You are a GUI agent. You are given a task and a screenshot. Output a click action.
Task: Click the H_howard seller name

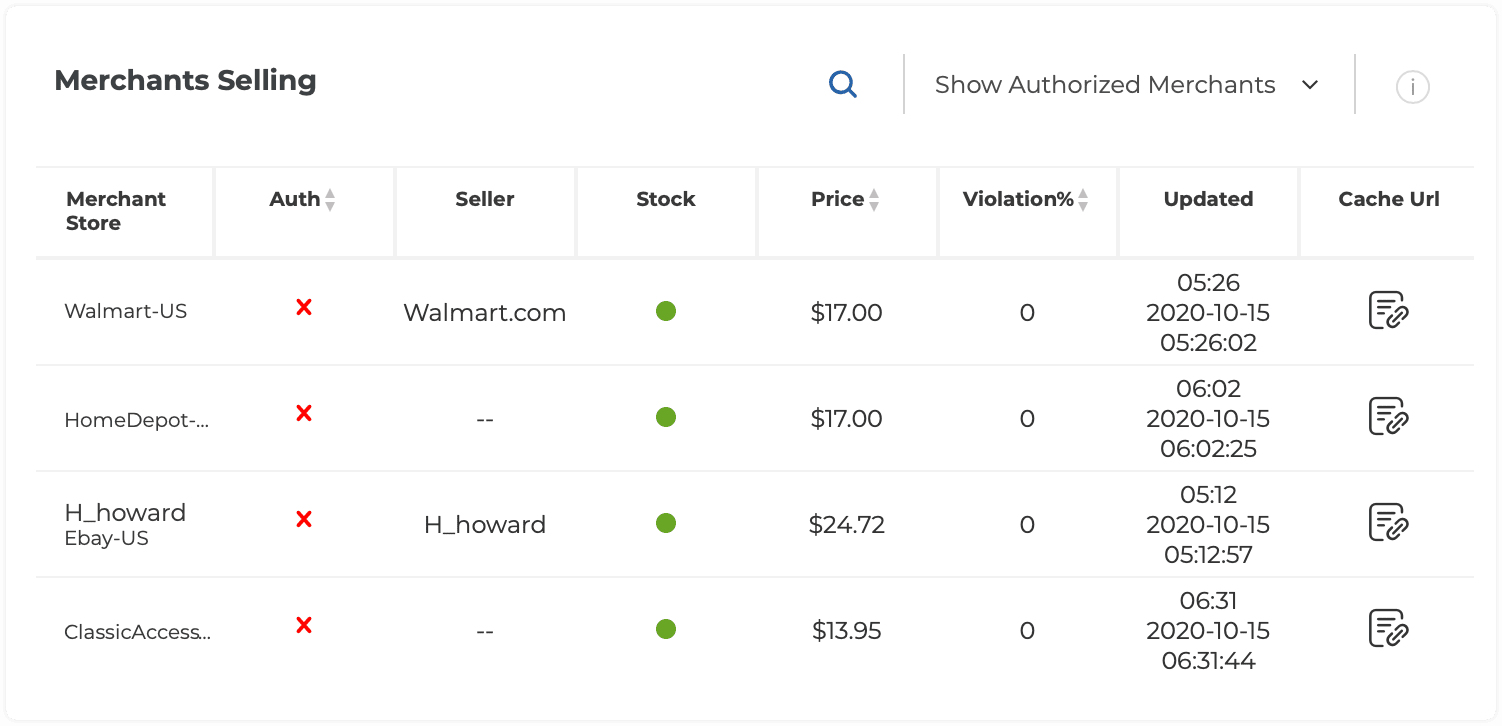point(484,525)
